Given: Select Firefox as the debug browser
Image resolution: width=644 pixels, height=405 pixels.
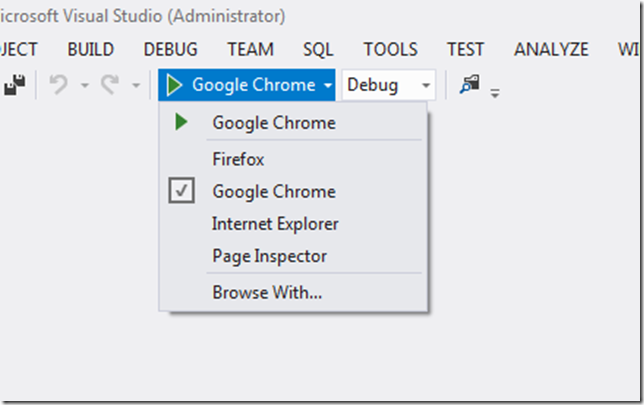Looking at the screenshot, I should [x=238, y=159].
